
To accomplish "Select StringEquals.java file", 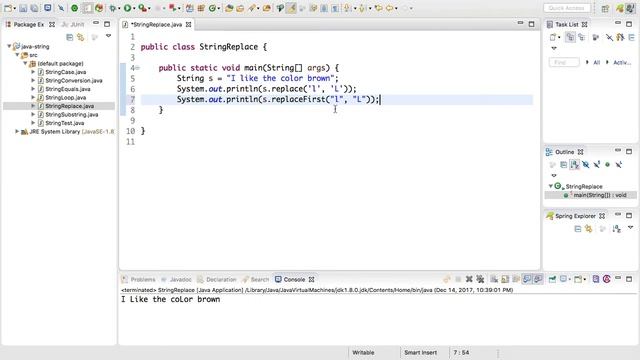I will click(x=68, y=89).
